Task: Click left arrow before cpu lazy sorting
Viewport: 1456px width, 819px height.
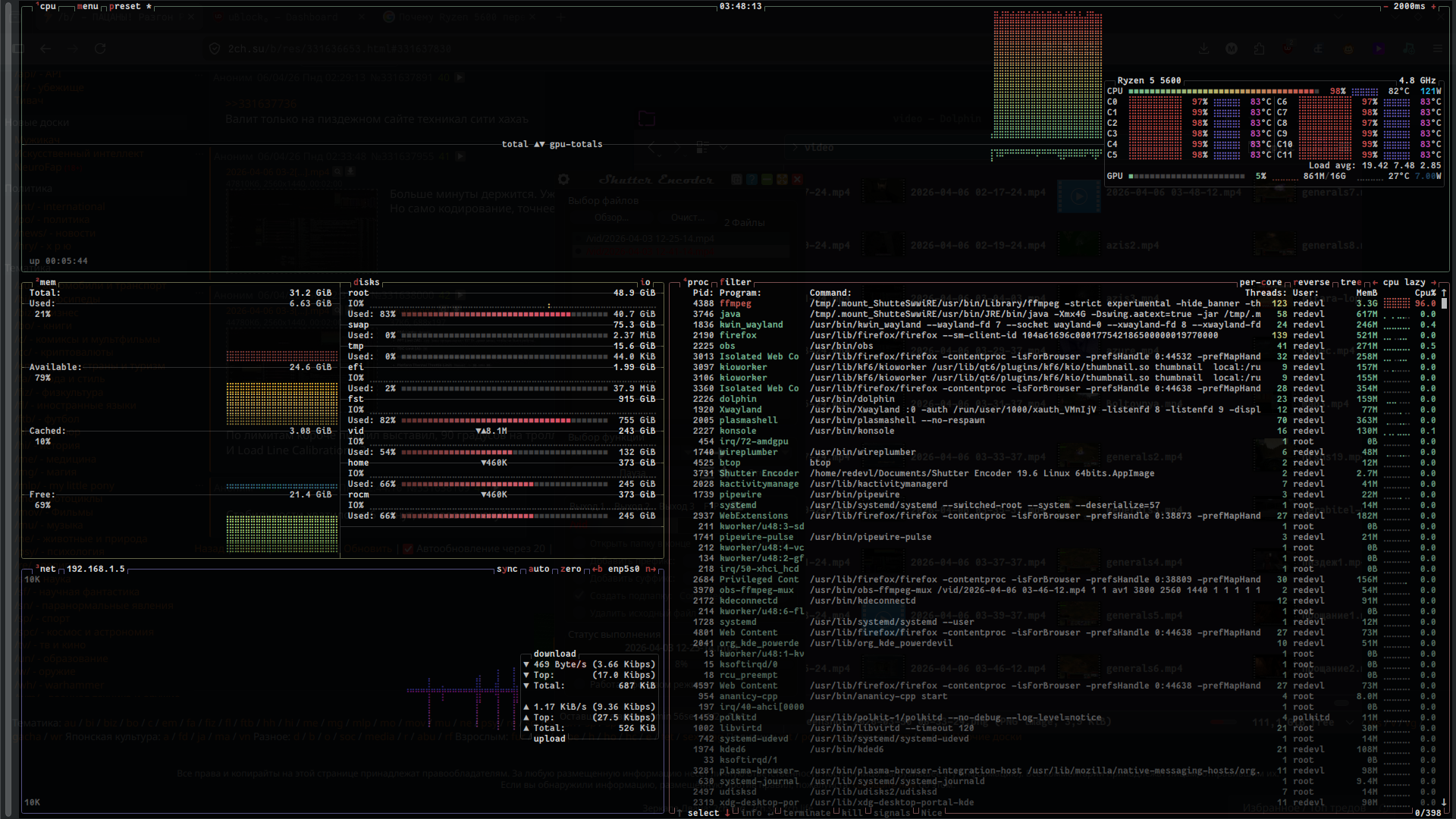Action: point(1375,282)
